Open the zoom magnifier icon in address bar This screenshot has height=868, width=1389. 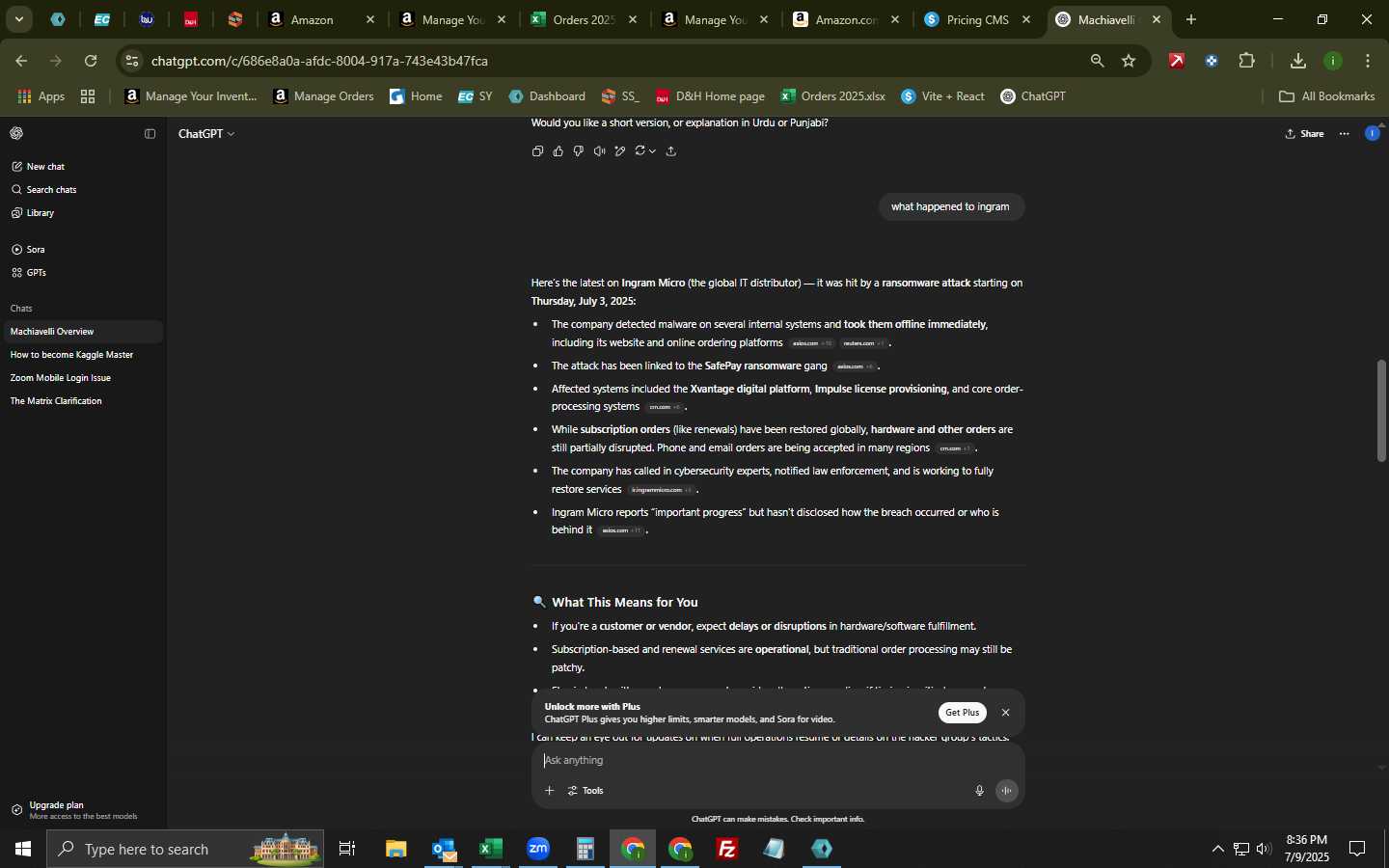pos(1098,61)
